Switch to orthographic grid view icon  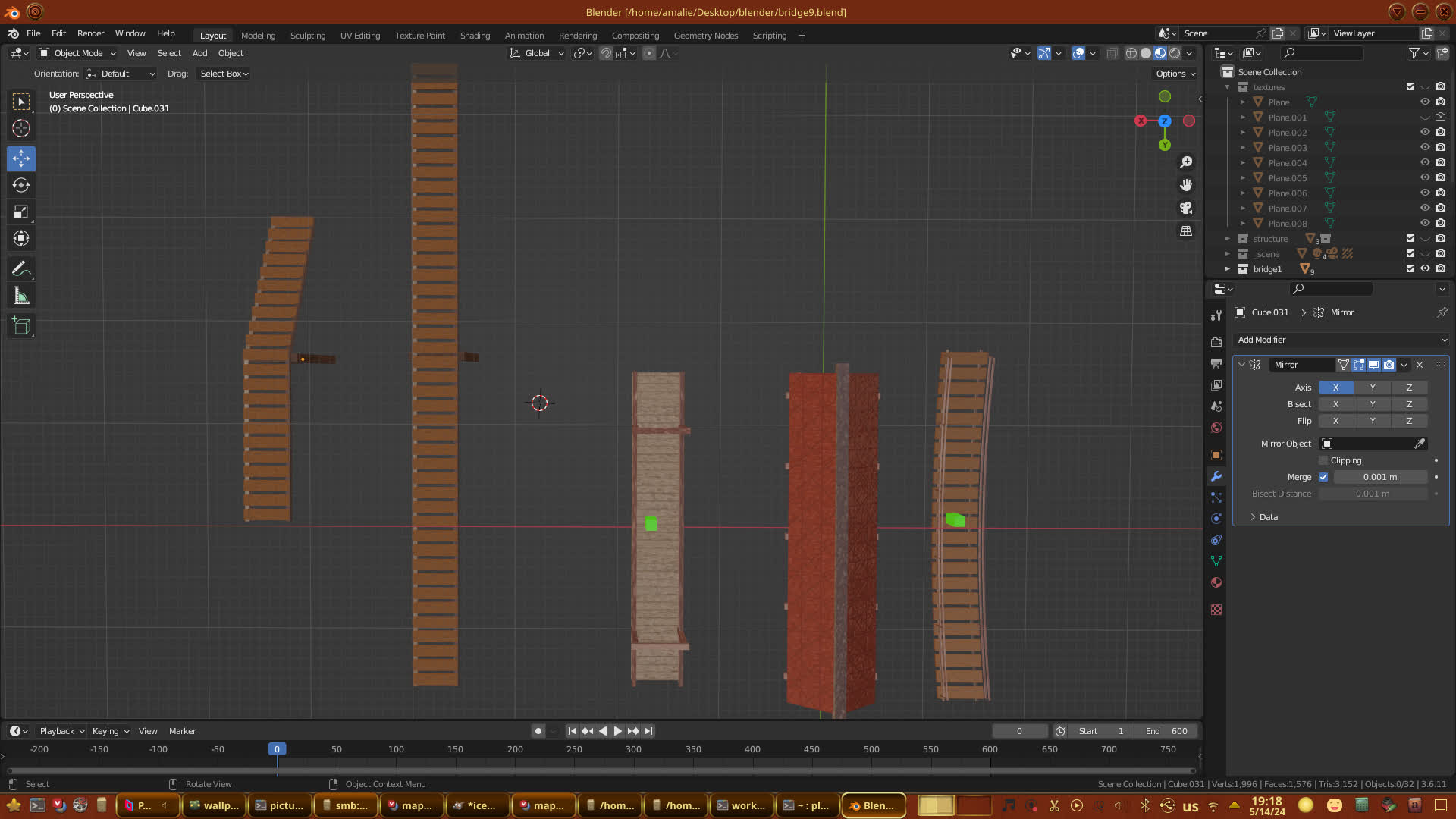(1186, 231)
